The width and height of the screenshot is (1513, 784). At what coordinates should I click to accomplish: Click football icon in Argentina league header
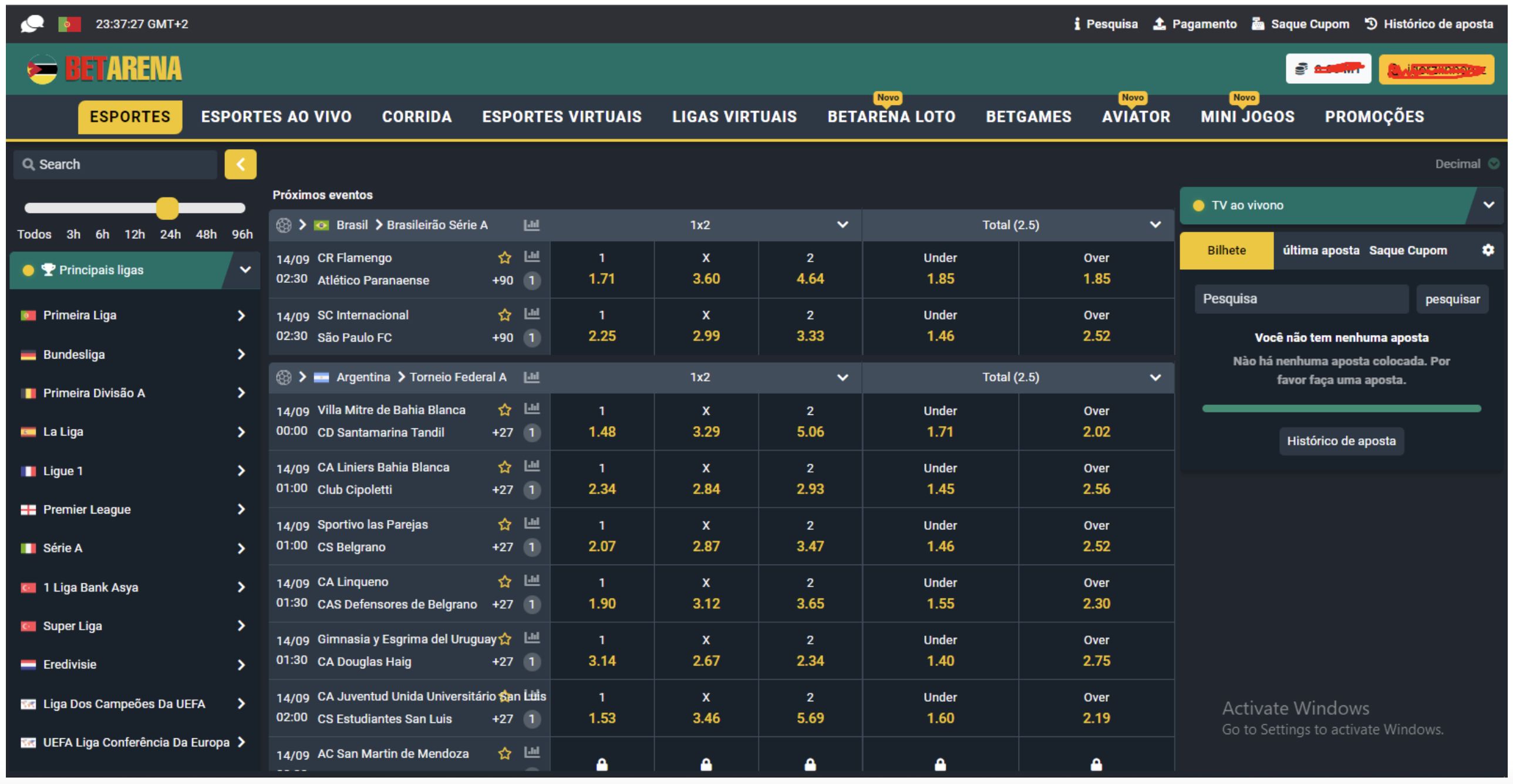coord(284,377)
